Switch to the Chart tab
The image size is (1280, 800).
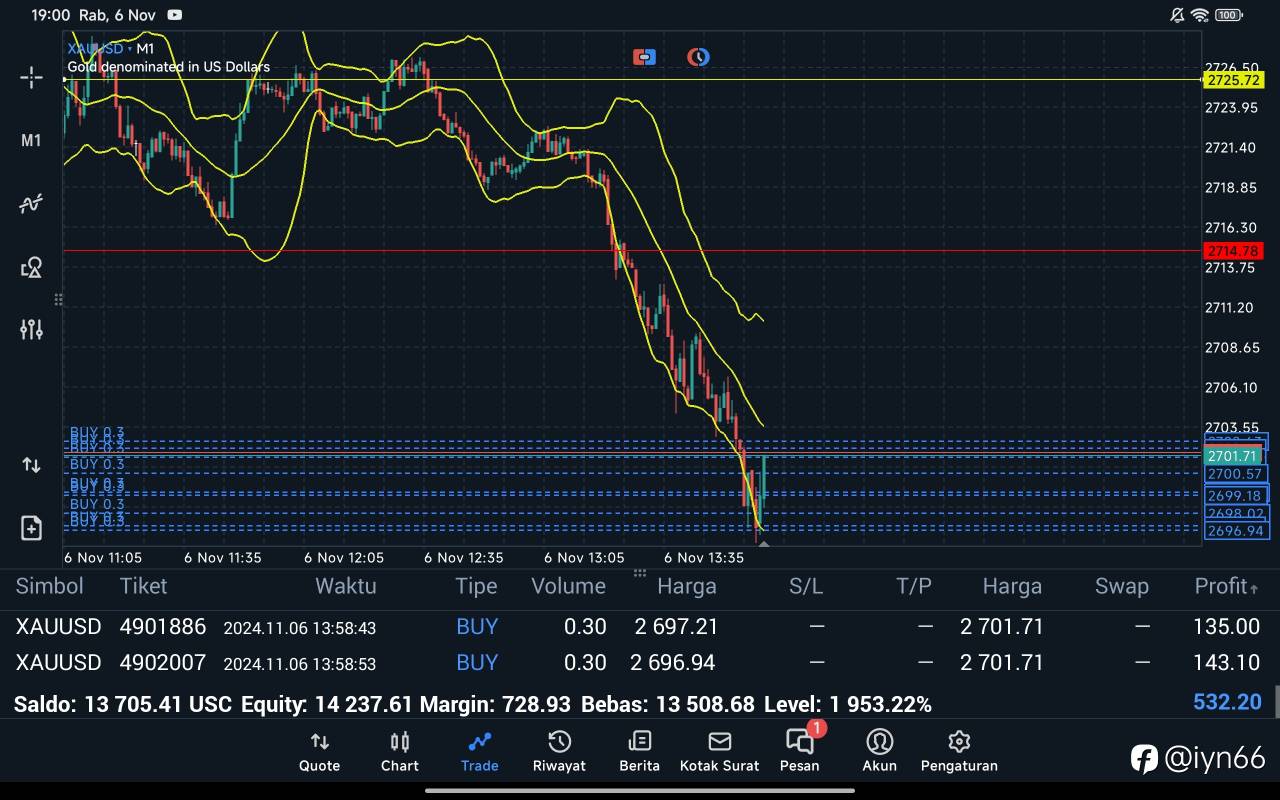[399, 751]
